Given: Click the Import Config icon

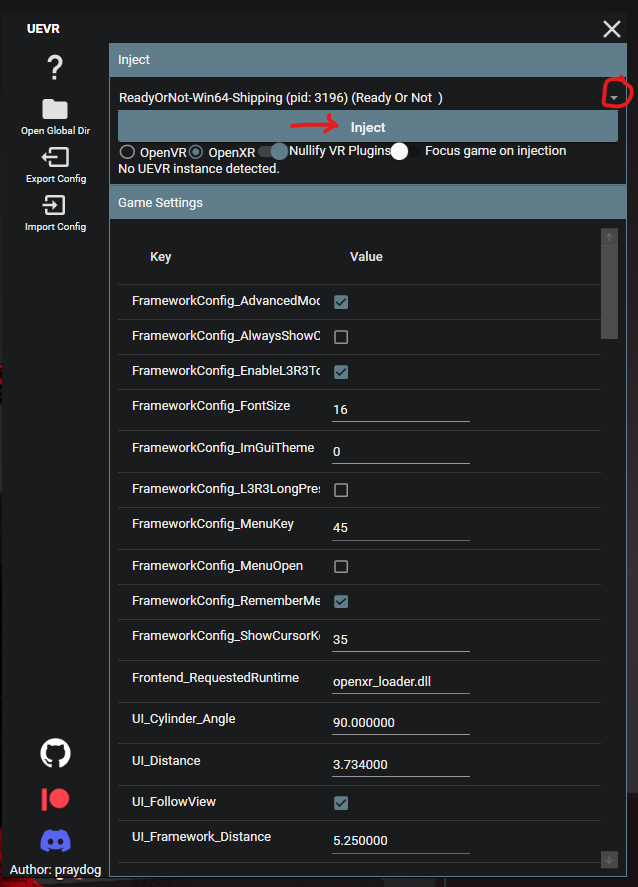Looking at the screenshot, I should 55,205.
